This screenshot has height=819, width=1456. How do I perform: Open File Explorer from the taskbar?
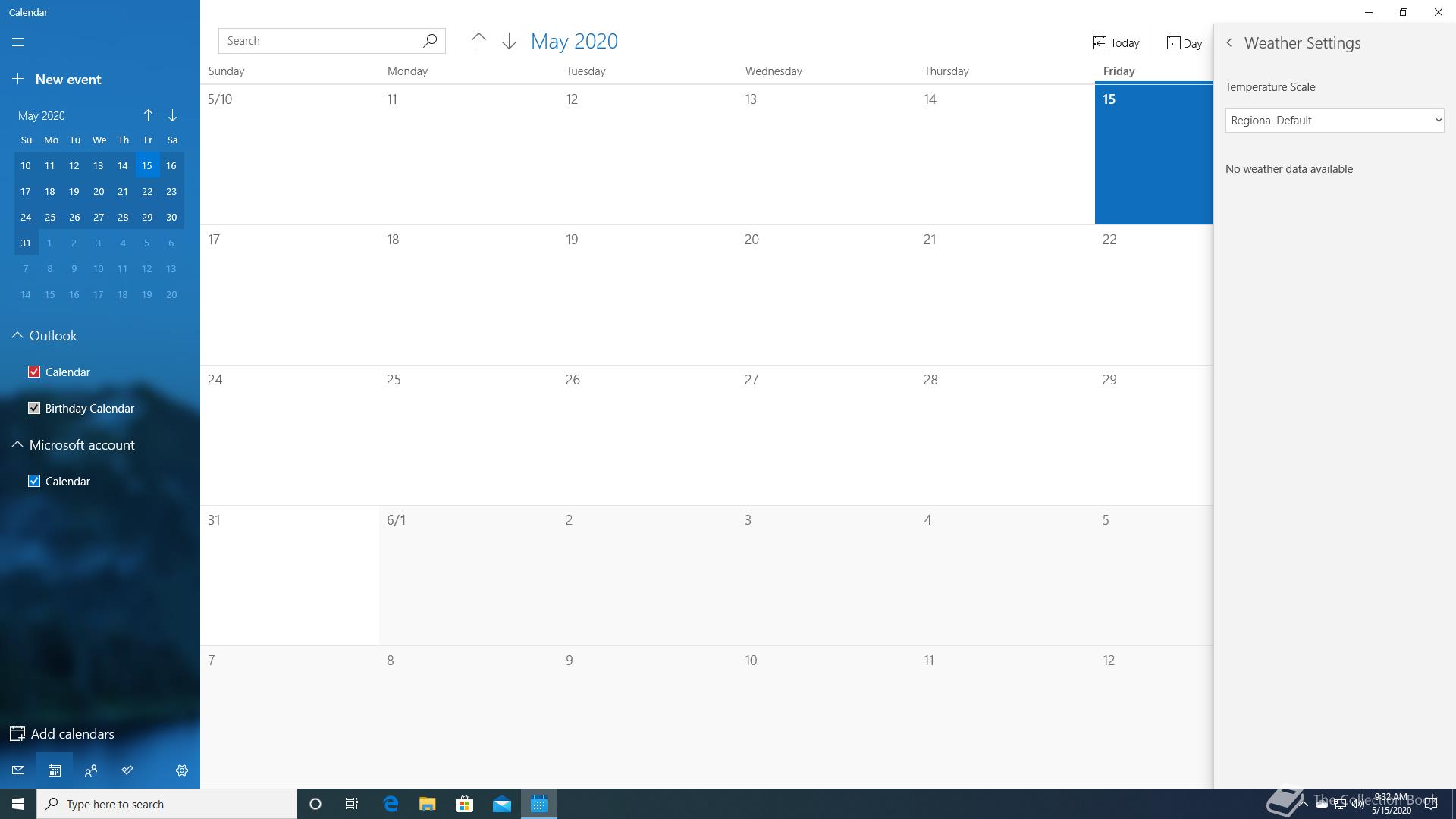tap(427, 804)
